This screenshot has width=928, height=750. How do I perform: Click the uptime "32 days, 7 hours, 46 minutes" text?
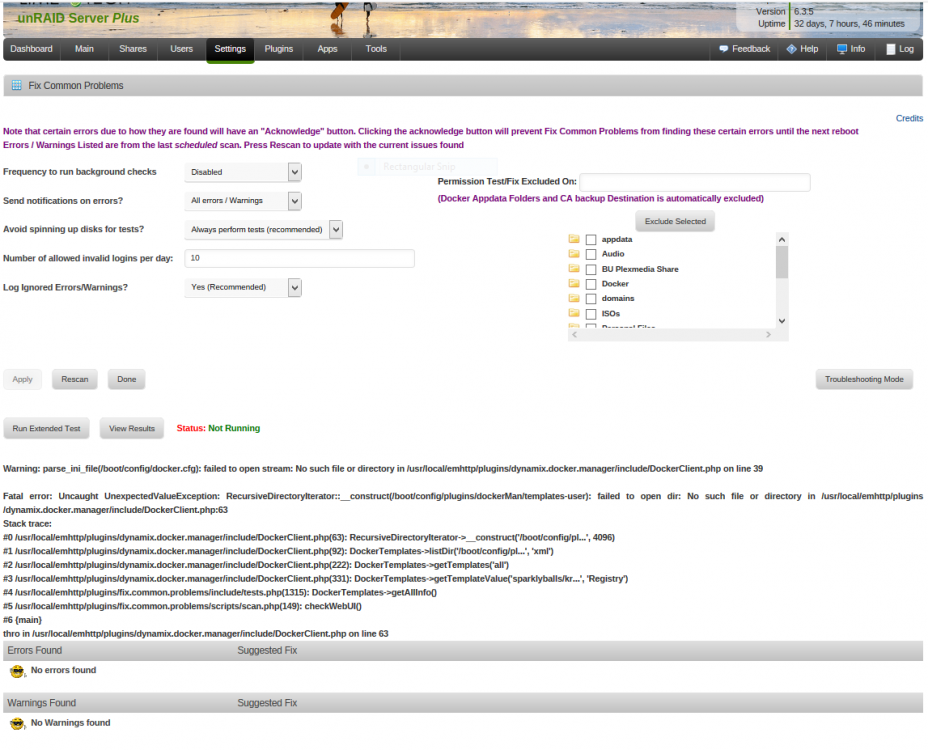point(849,24)
